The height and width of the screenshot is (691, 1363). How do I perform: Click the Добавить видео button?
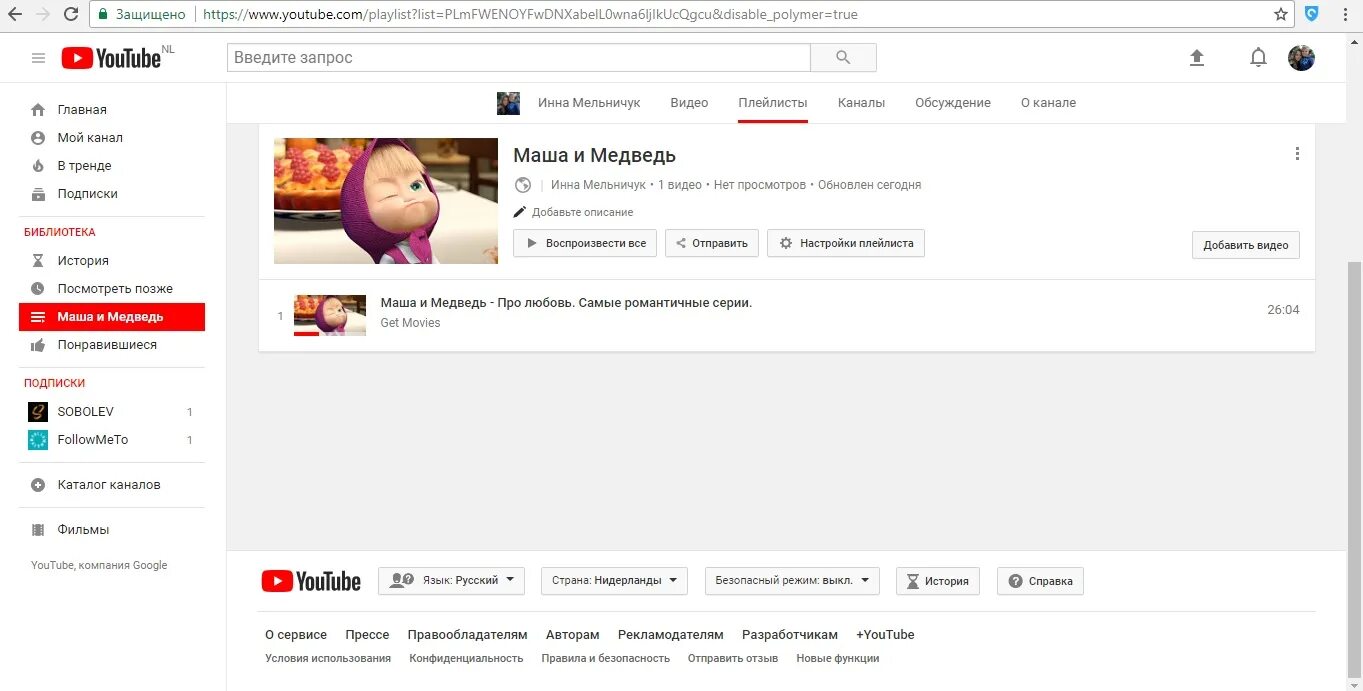1245,245
